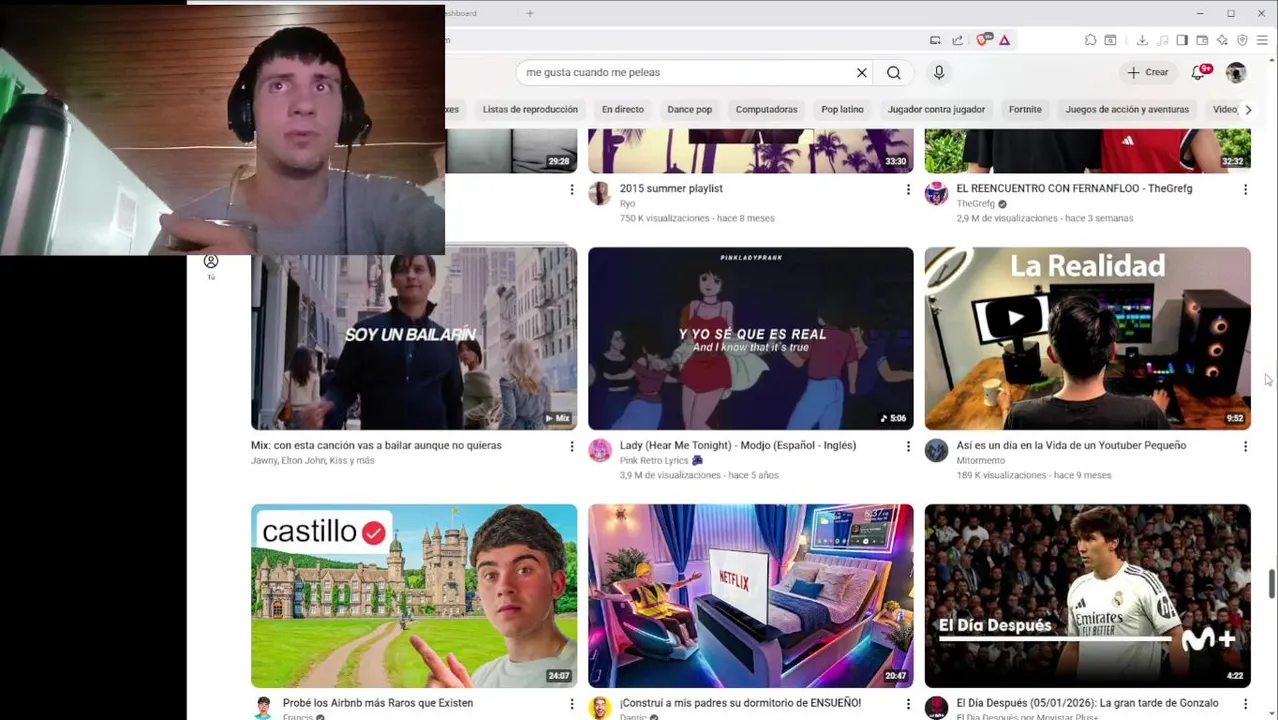Open the Pink Retro Lyrics channel avatar

599,451
